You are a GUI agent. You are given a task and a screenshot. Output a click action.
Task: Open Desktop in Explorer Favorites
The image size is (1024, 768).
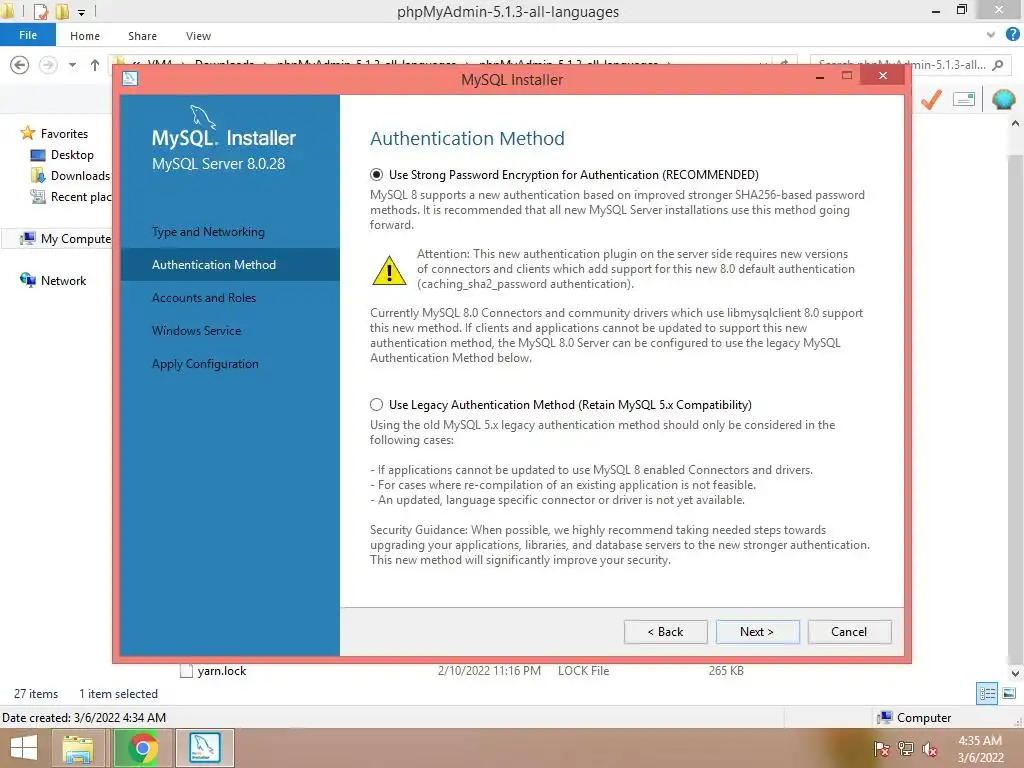pyautogui.click(x=72, y=155)
